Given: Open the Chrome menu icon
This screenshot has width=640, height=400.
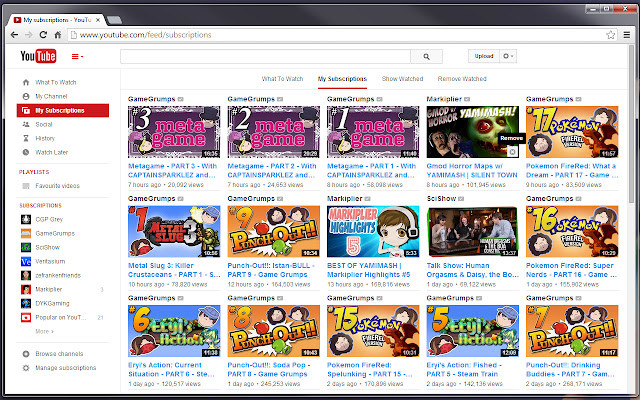Looking at the screenshot, I should click(626, 34).
